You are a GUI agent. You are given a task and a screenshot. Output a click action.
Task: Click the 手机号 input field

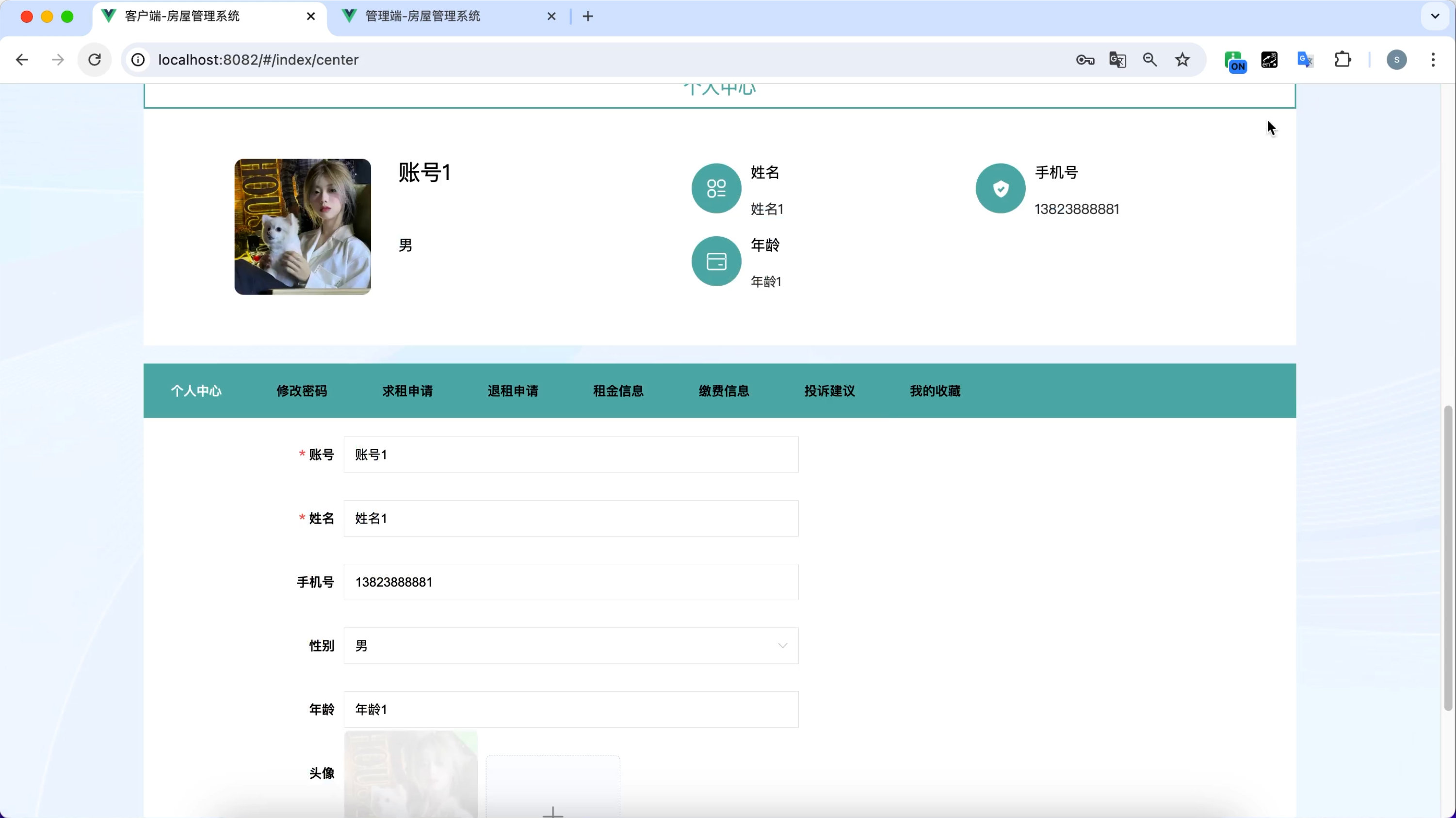(x=570, y=582)
